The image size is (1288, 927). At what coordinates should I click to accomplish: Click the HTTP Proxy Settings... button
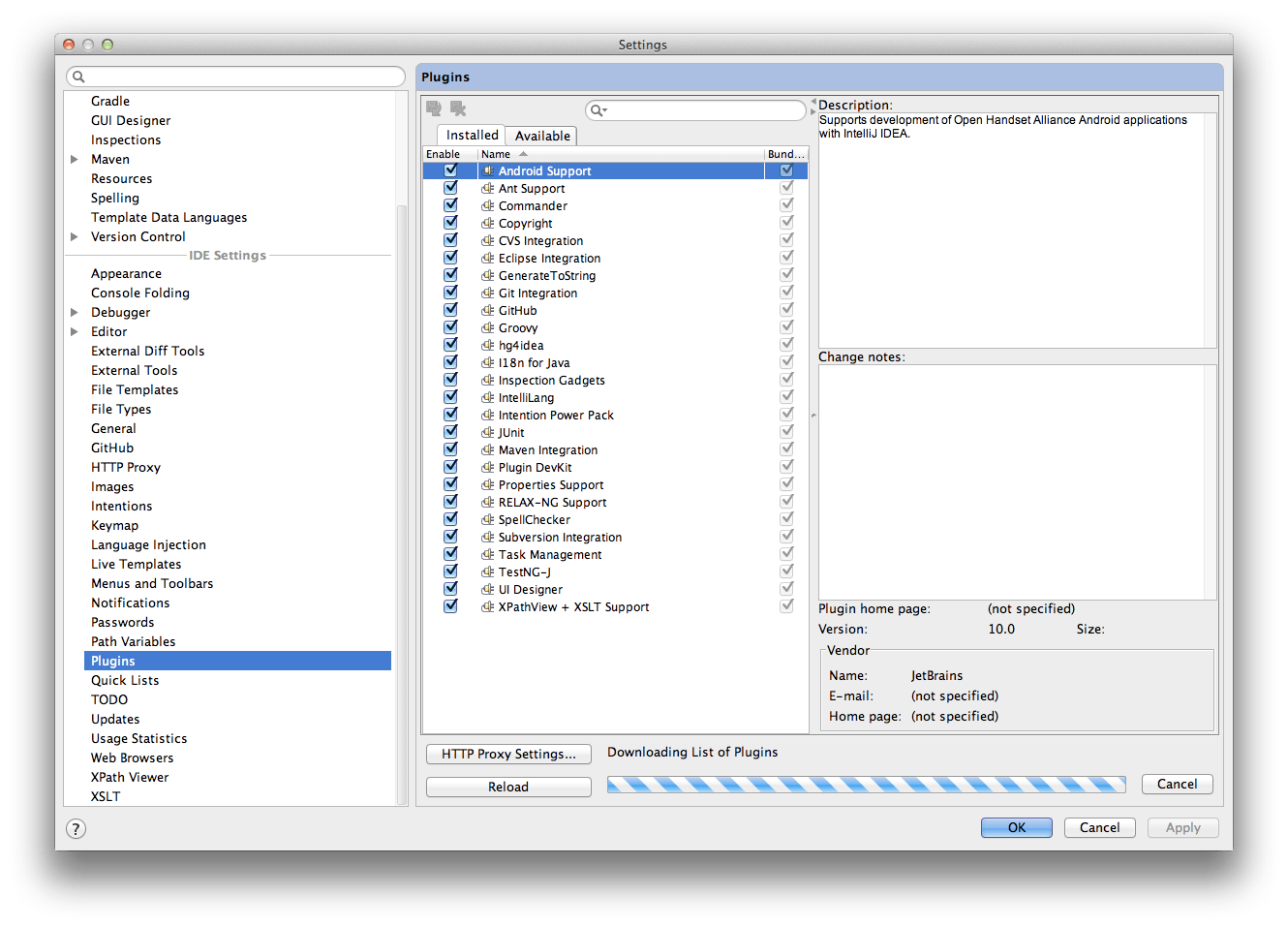point(508,754)
